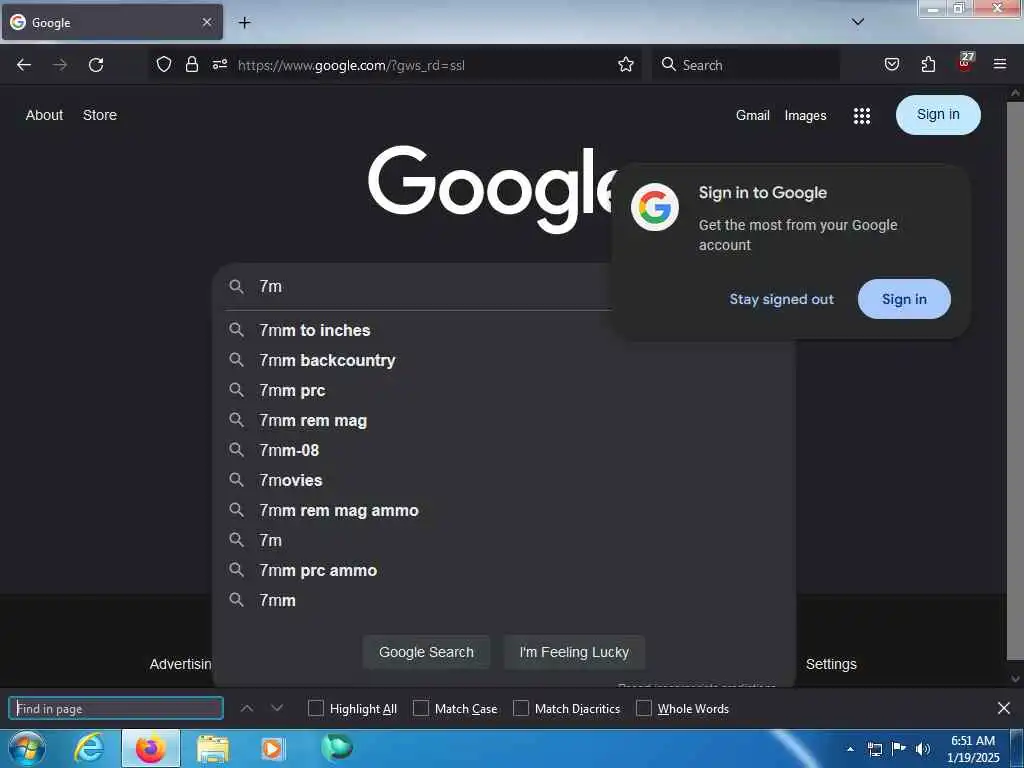The width and height of the screenshot is (1024, 768).
Task: Open site permissions icon in address bar
Action: [219, 64]
